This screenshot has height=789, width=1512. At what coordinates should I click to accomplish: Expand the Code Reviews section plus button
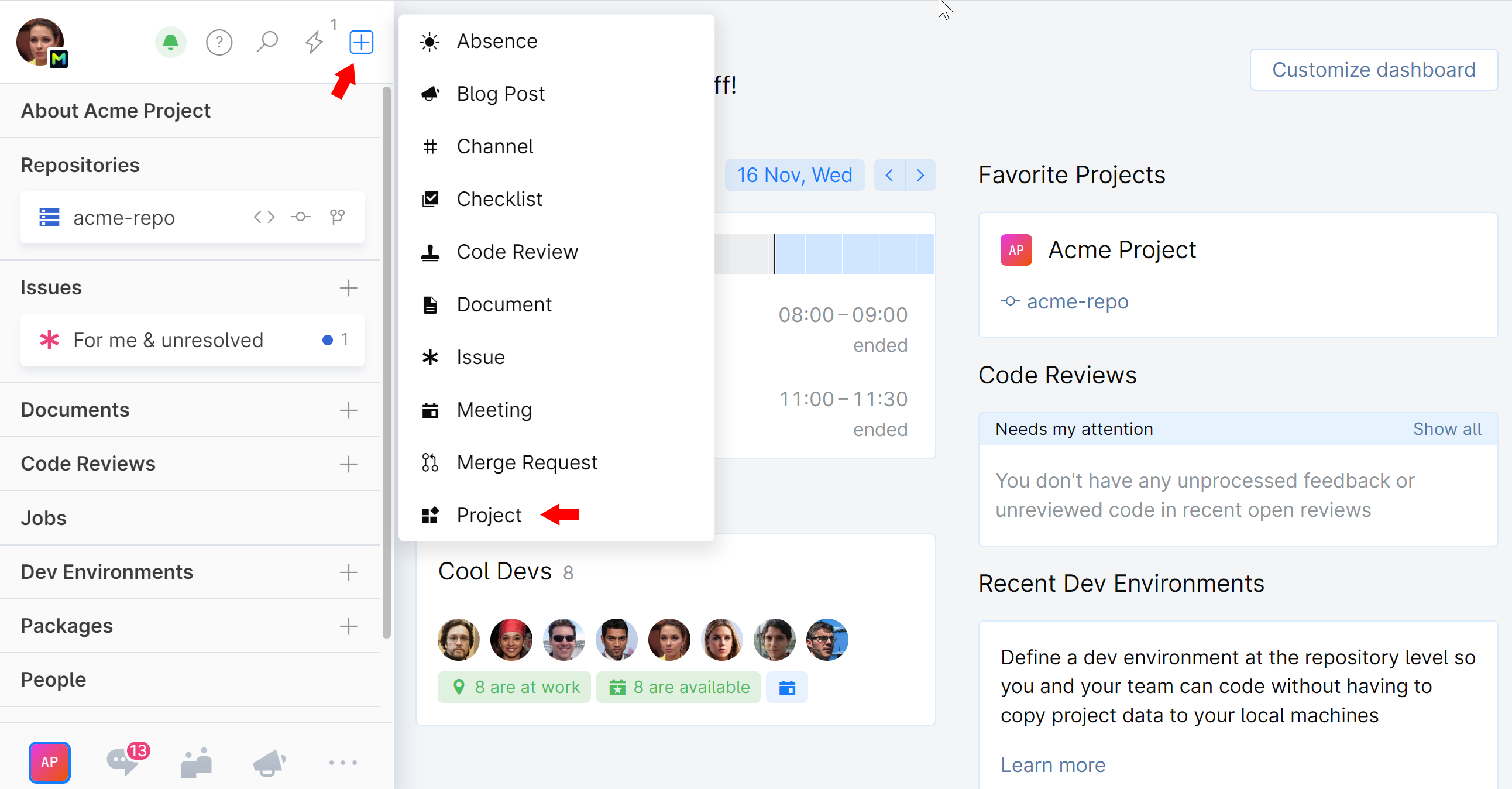click(x=349, y=463)
